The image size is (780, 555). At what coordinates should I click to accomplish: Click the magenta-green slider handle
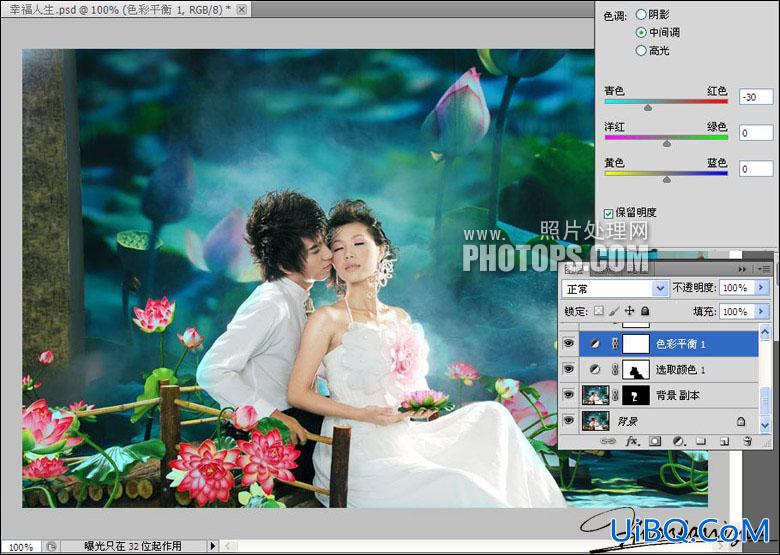667,143
